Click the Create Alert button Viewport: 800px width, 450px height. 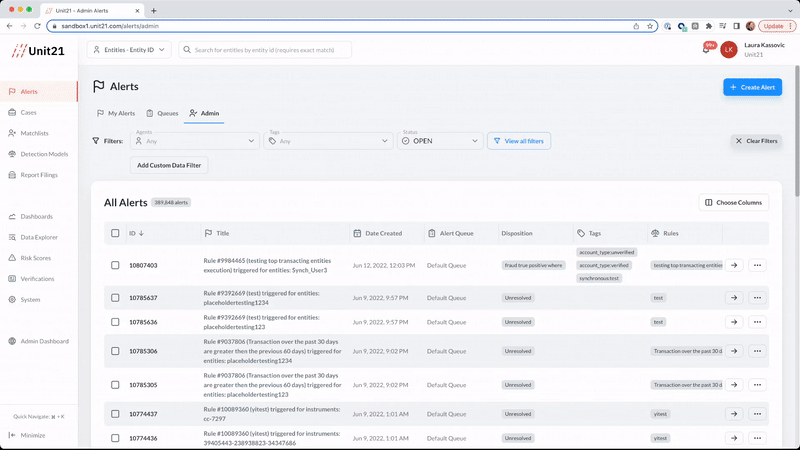[x=753, y=87]
